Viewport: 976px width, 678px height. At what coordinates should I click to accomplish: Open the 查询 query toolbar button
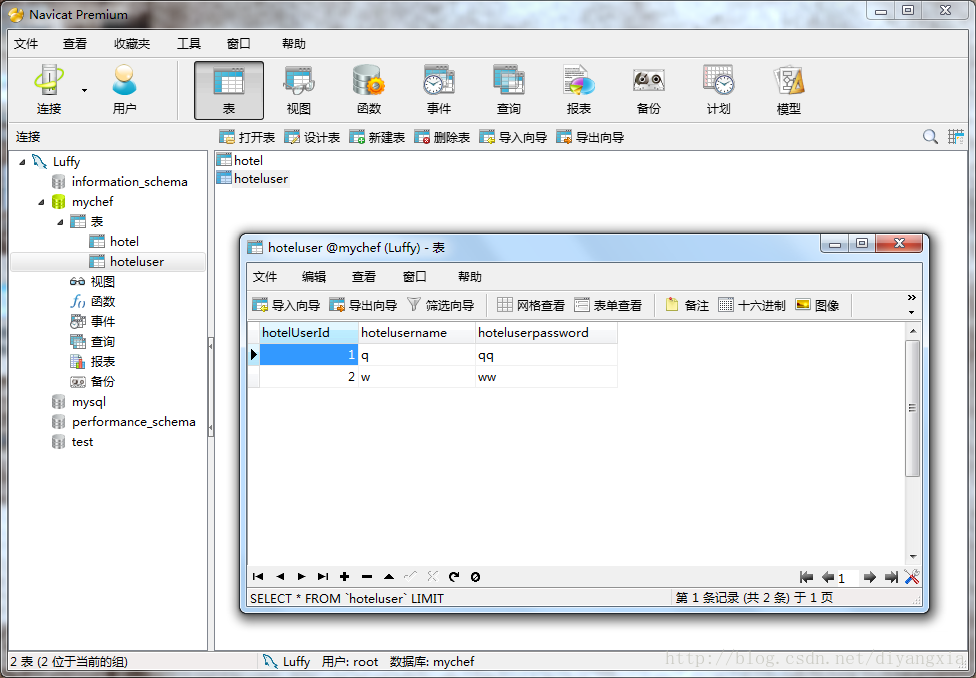[509, 90]
